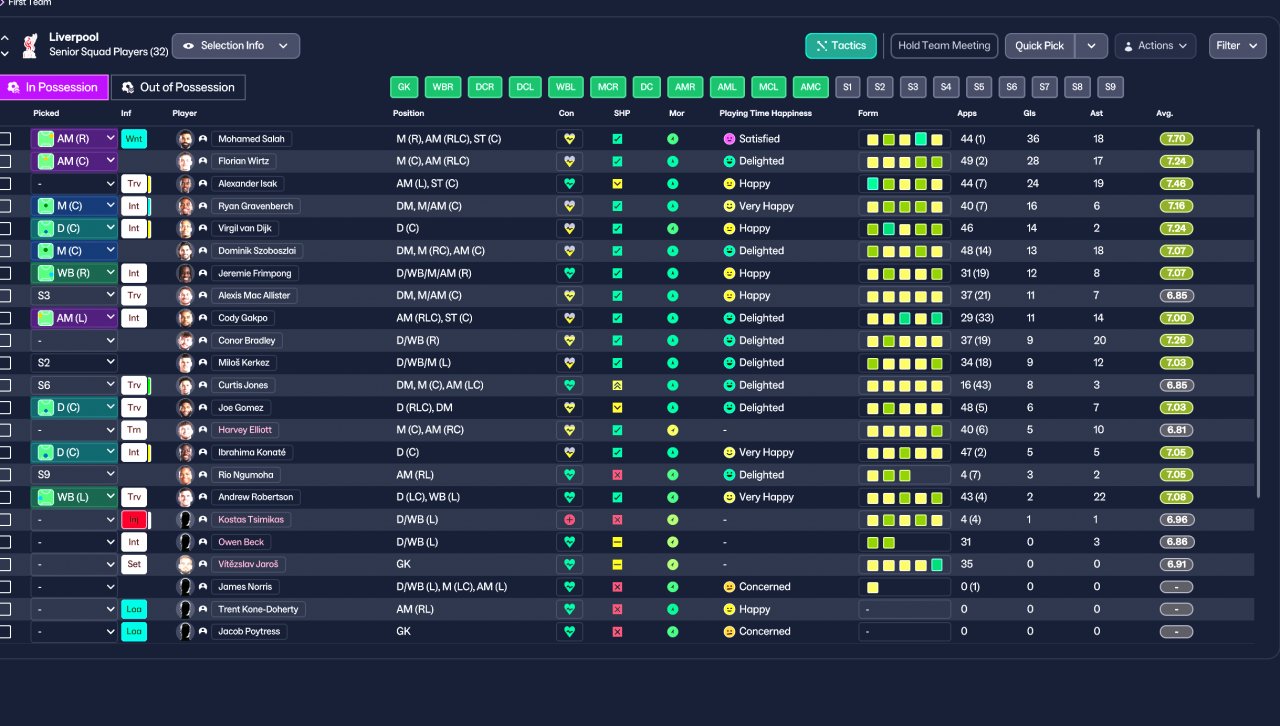Click the Trn badge for Harvey Elliott
Viewport: 1280px width, 726px height.
134,430
